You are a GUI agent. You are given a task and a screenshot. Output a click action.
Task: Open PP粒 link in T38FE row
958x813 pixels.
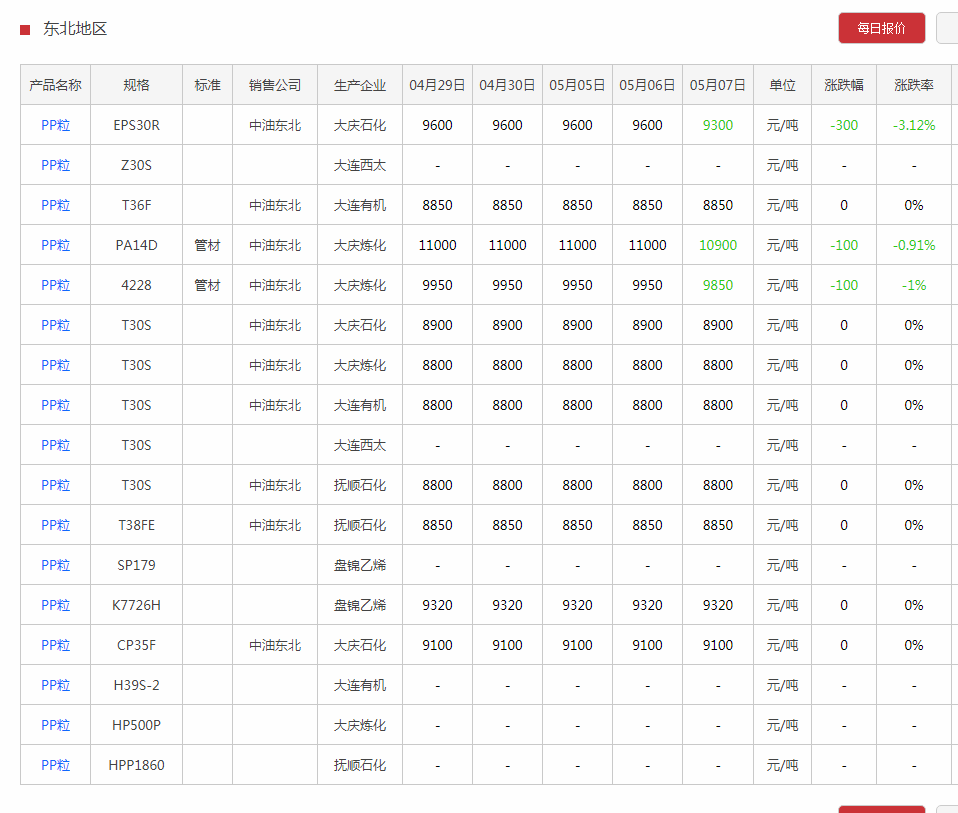pyautogui.click(x=56, y=525)
